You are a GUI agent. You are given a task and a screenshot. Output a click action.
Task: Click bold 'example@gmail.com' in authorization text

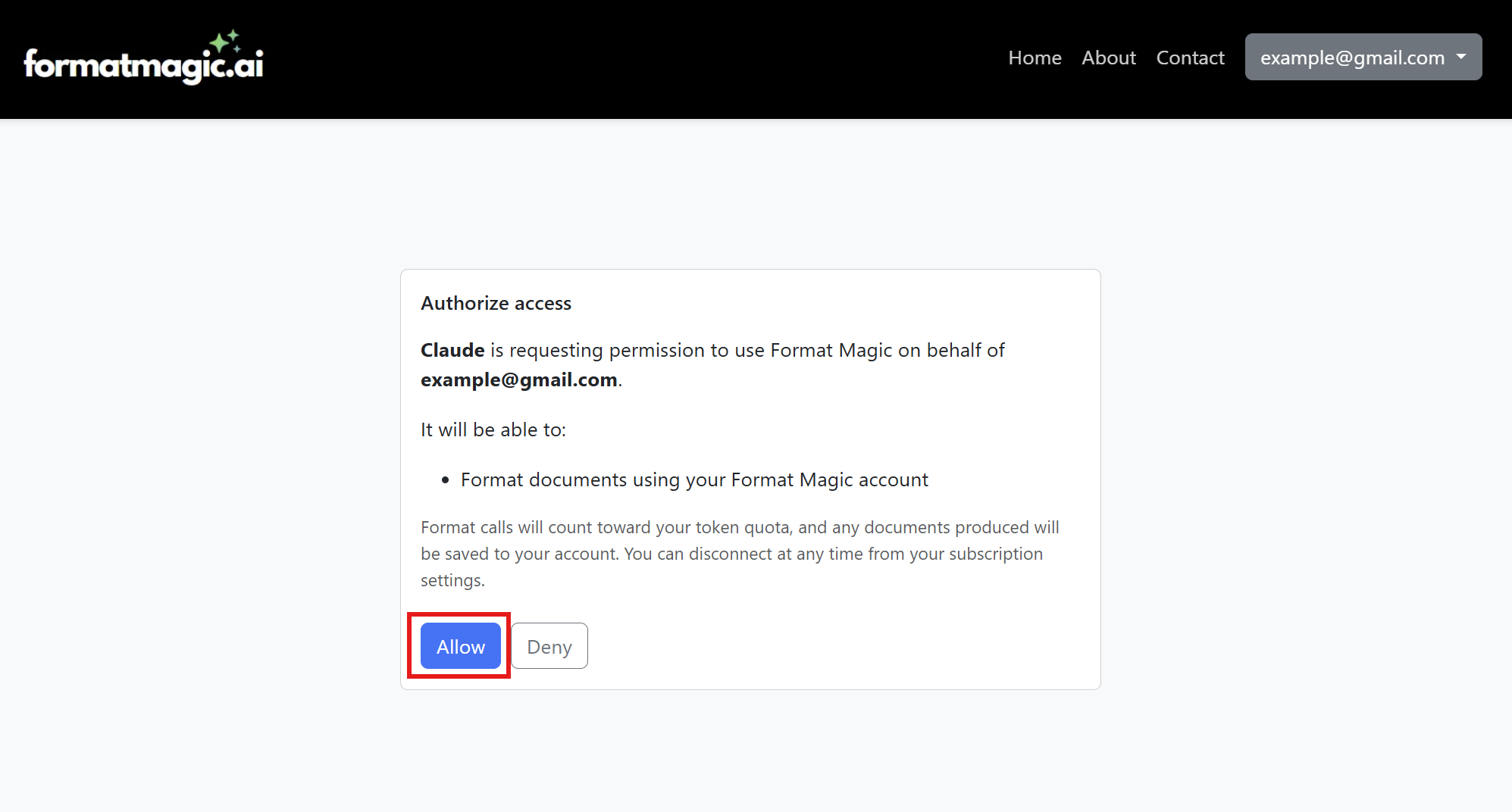519,379
